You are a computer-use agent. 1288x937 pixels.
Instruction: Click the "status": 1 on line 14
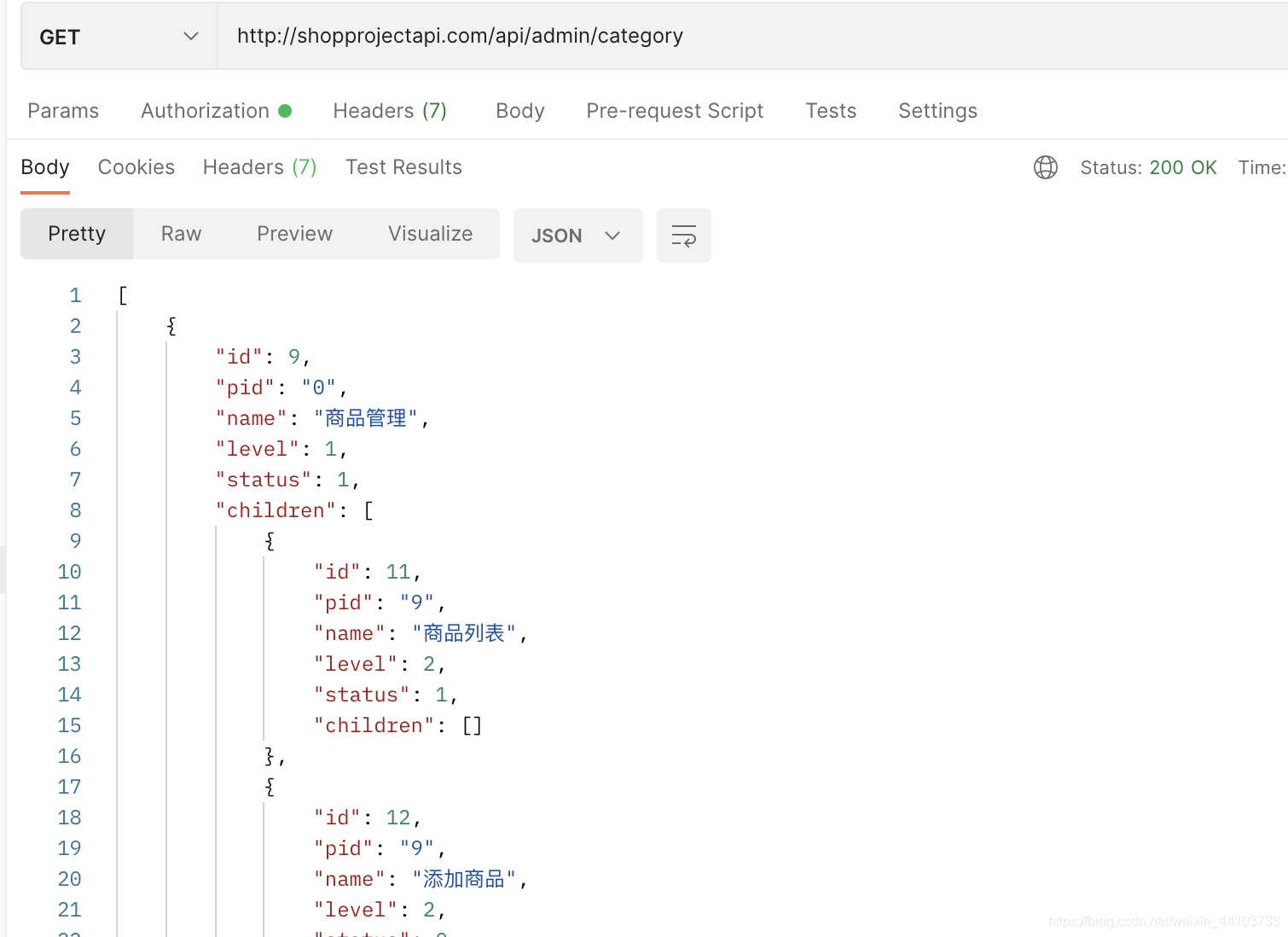coord(386,695)
